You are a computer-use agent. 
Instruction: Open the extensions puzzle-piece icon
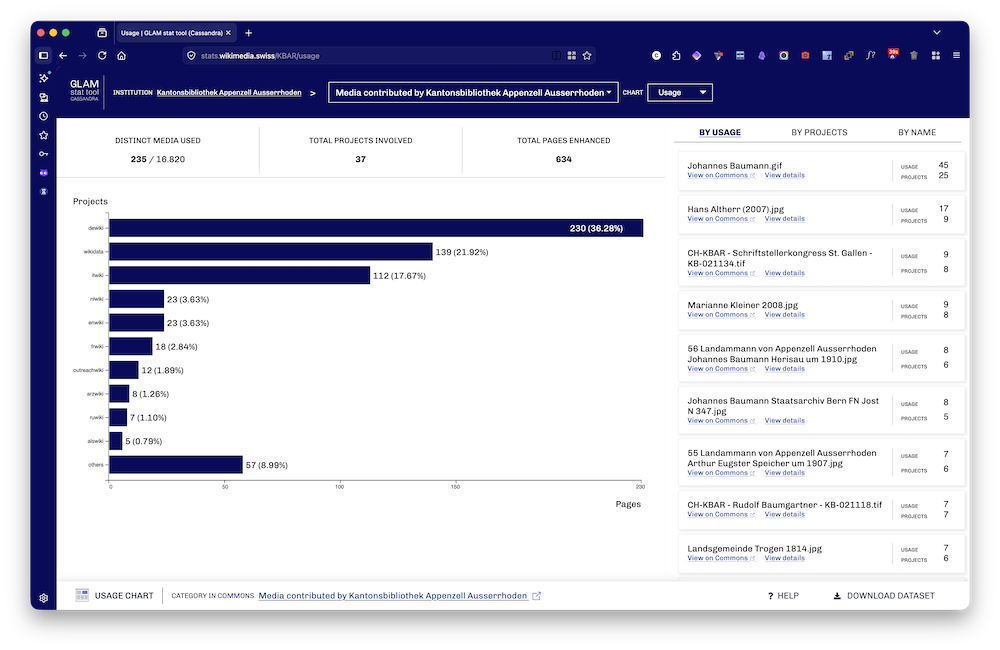coord(676,55)
